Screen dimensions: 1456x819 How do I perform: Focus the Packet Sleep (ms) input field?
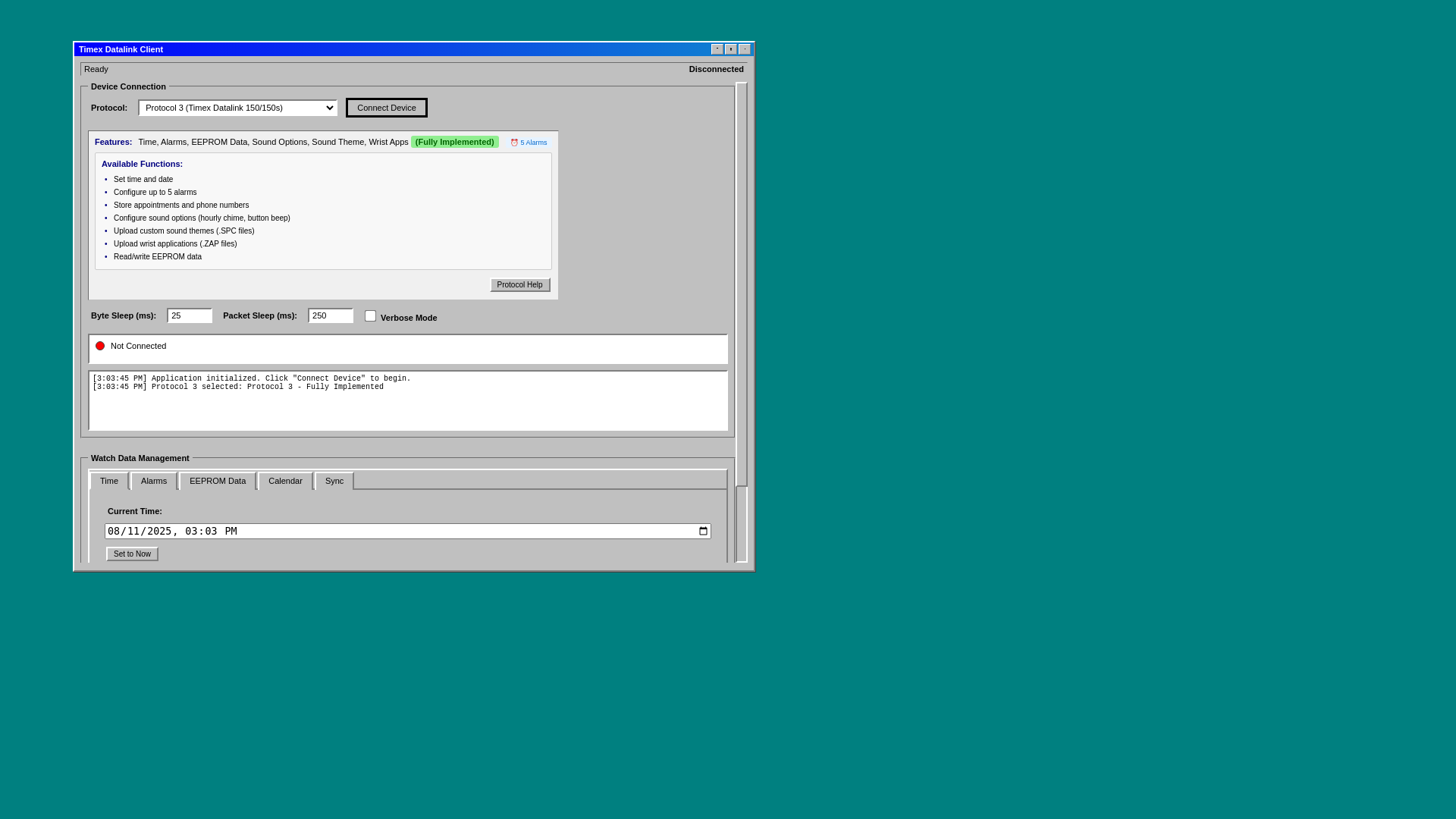(331, 315)
